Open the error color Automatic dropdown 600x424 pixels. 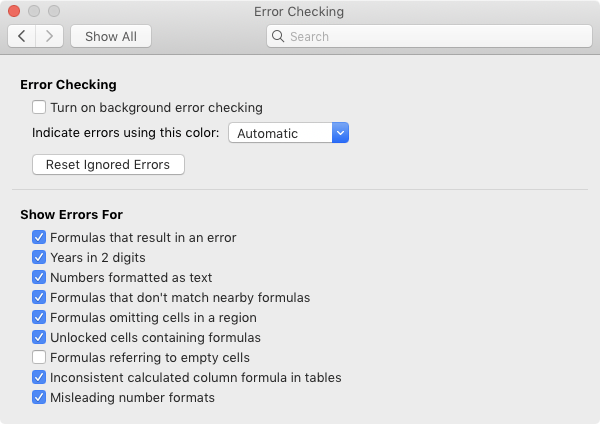pyautogui.click(x=288, y=132)
